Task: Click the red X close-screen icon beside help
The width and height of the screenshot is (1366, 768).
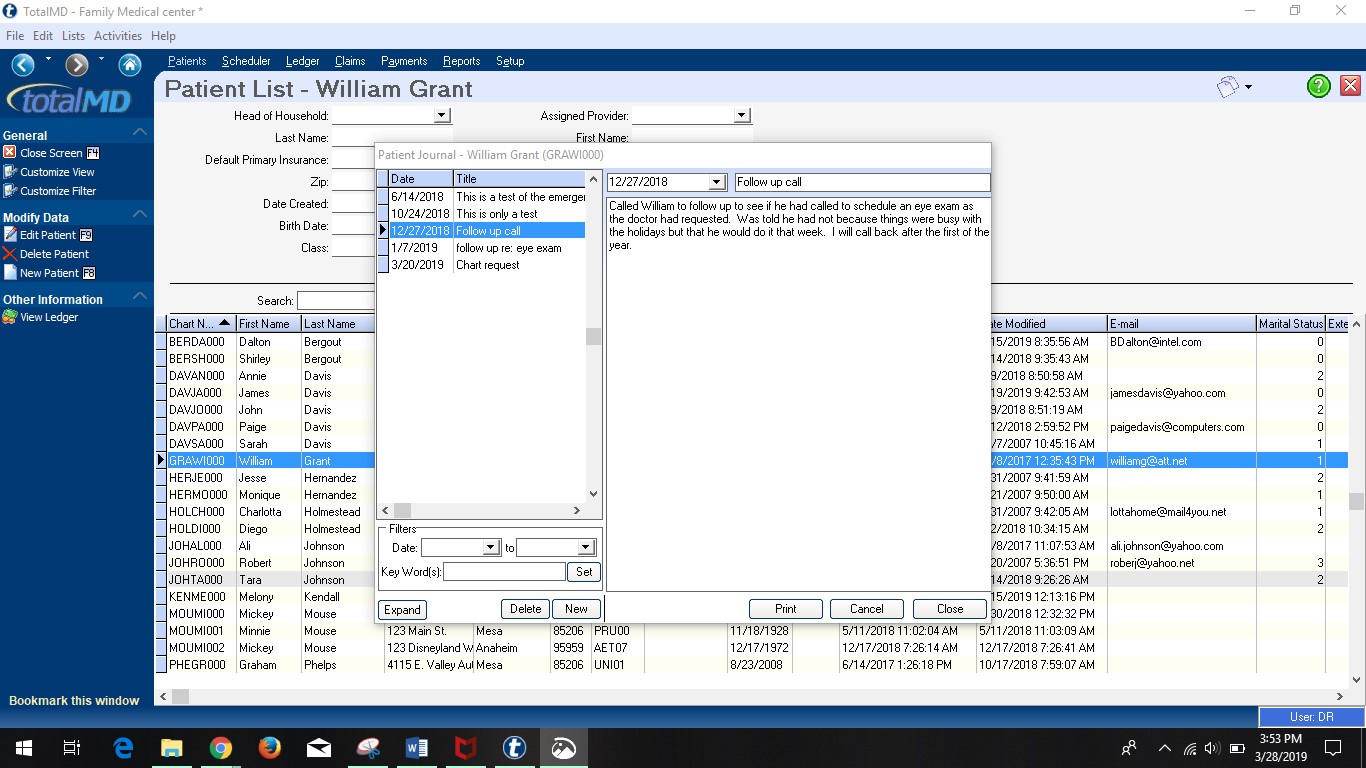Action: click(1350, 86)
